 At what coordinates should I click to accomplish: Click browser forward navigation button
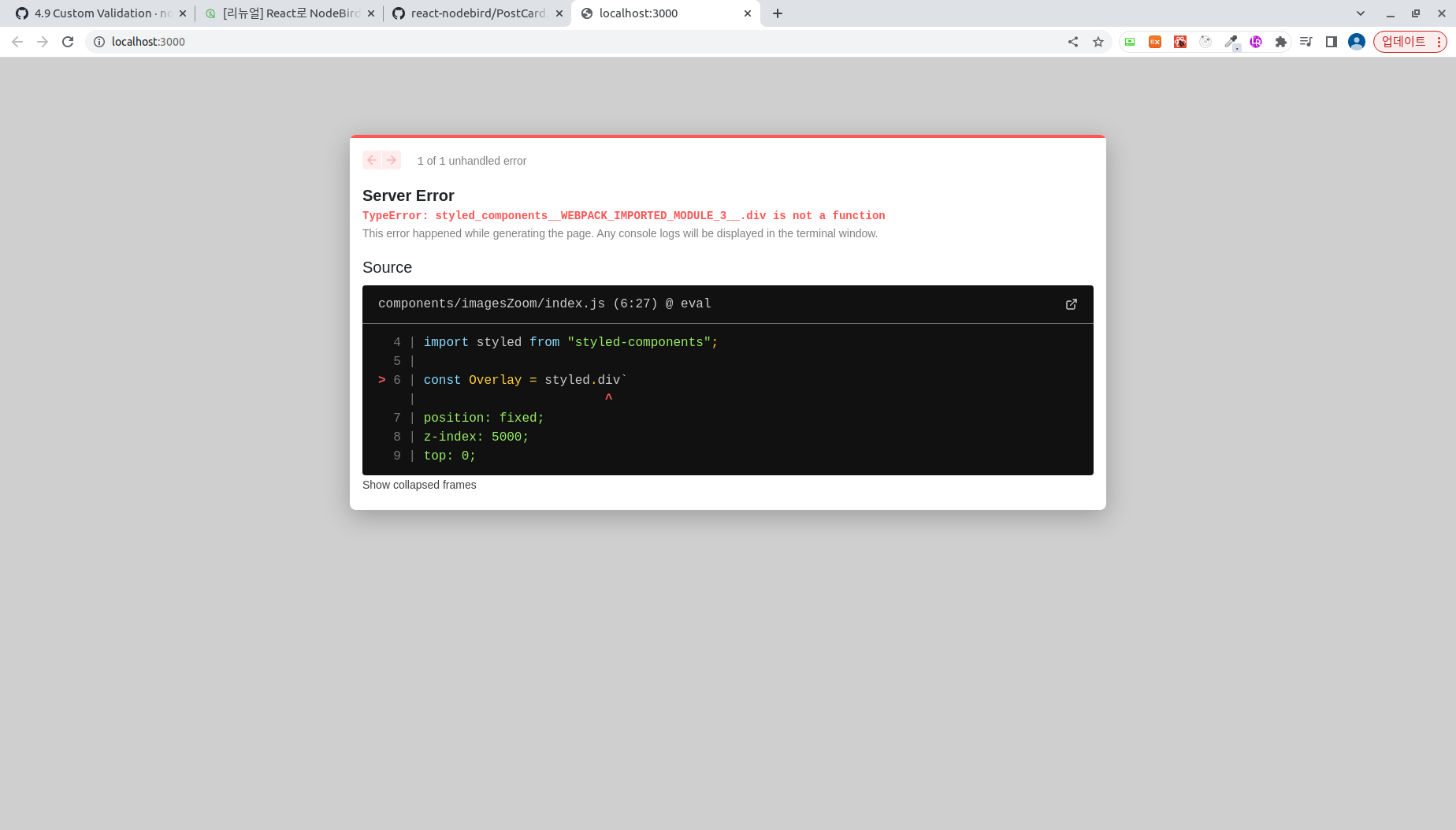pyautogui.click(x=43, y=42)
